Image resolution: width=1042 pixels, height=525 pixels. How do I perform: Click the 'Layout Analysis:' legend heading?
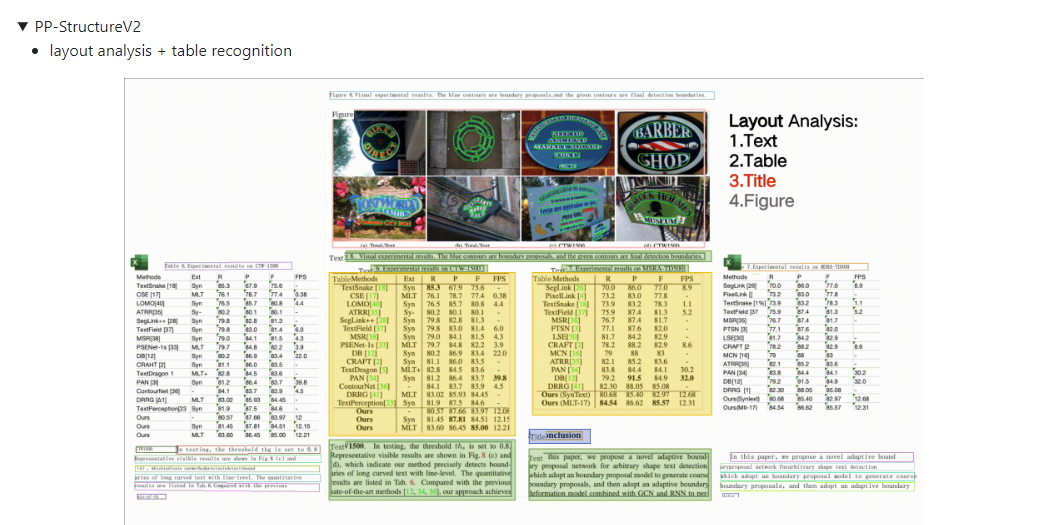[x=793, y=121]
